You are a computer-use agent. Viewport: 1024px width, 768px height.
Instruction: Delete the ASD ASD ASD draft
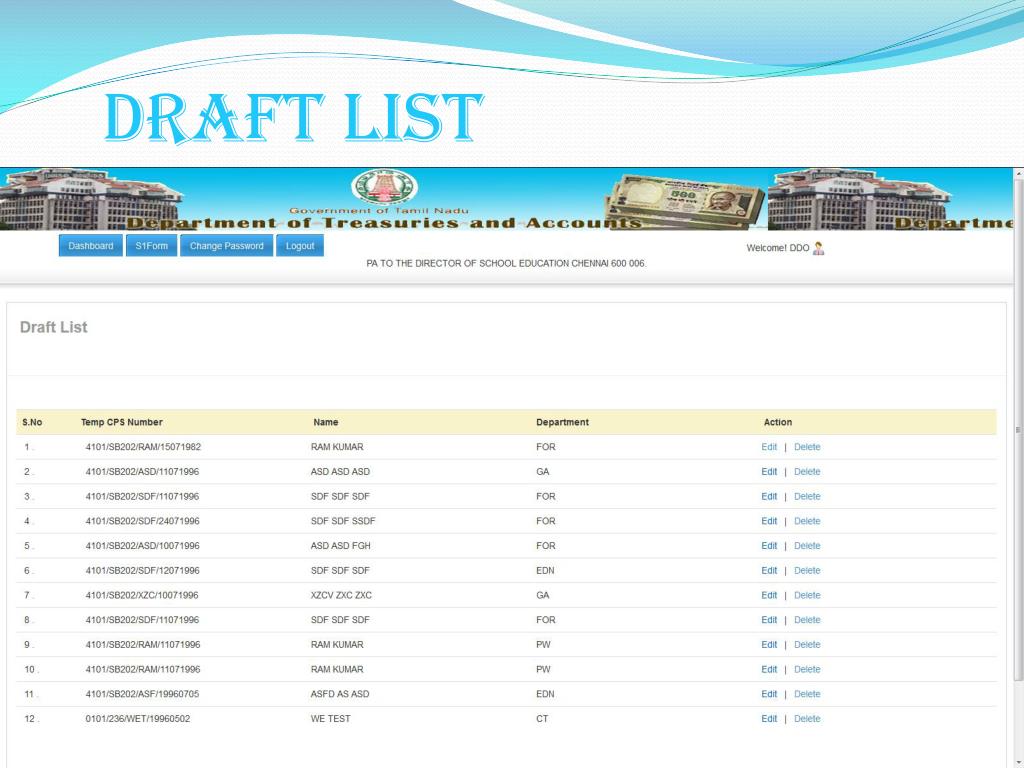point(807,472)
